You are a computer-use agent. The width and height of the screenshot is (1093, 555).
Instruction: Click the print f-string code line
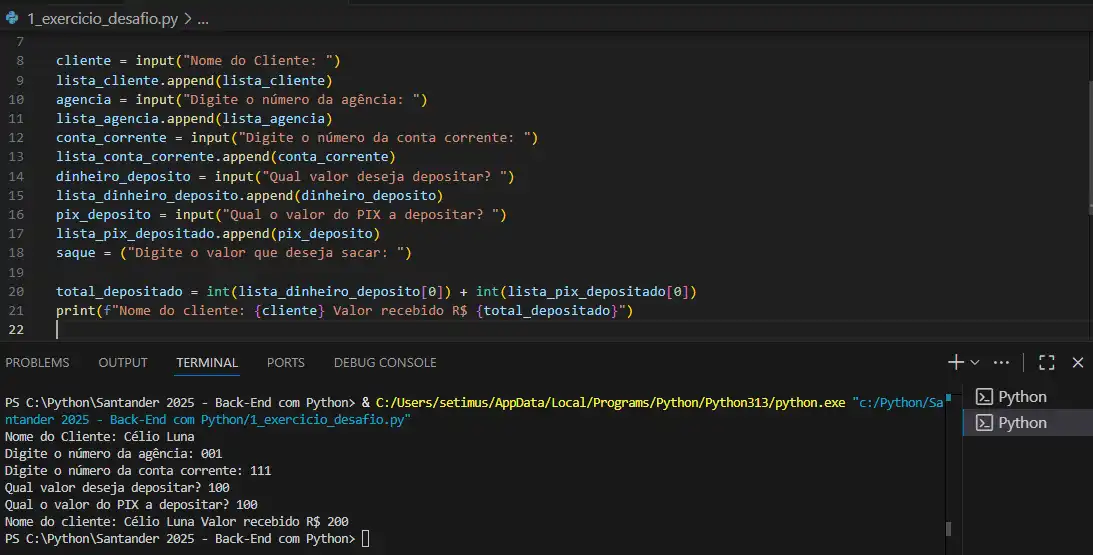pos(344,310)
